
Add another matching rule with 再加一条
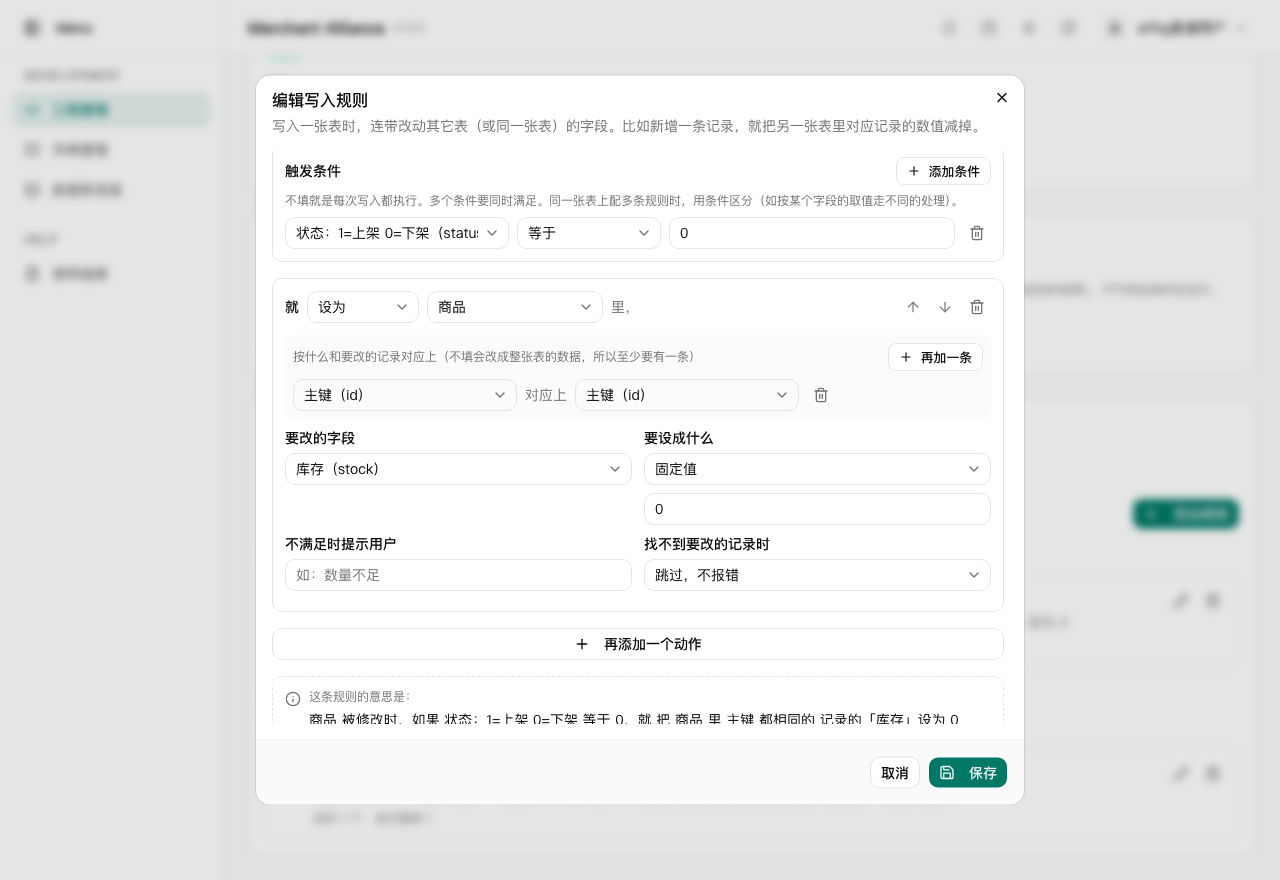click(935, 357)
